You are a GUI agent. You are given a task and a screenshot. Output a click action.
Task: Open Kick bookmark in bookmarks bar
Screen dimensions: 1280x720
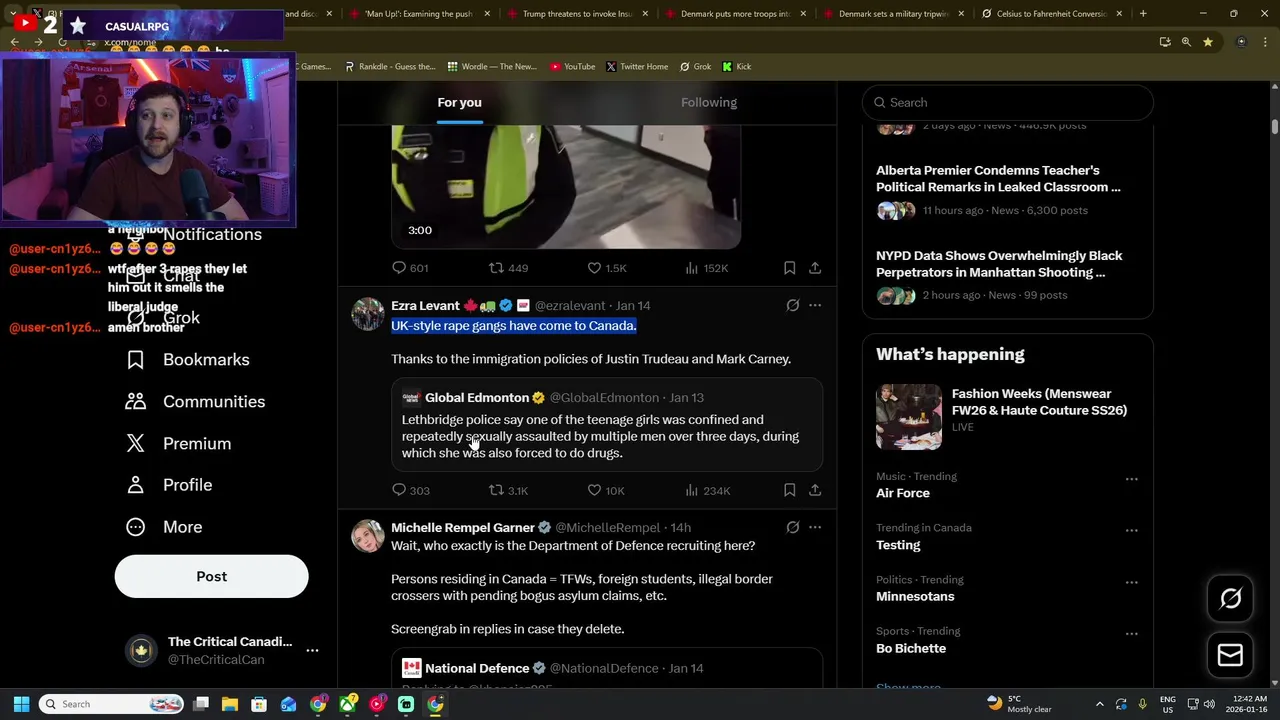tap(736, 67)
